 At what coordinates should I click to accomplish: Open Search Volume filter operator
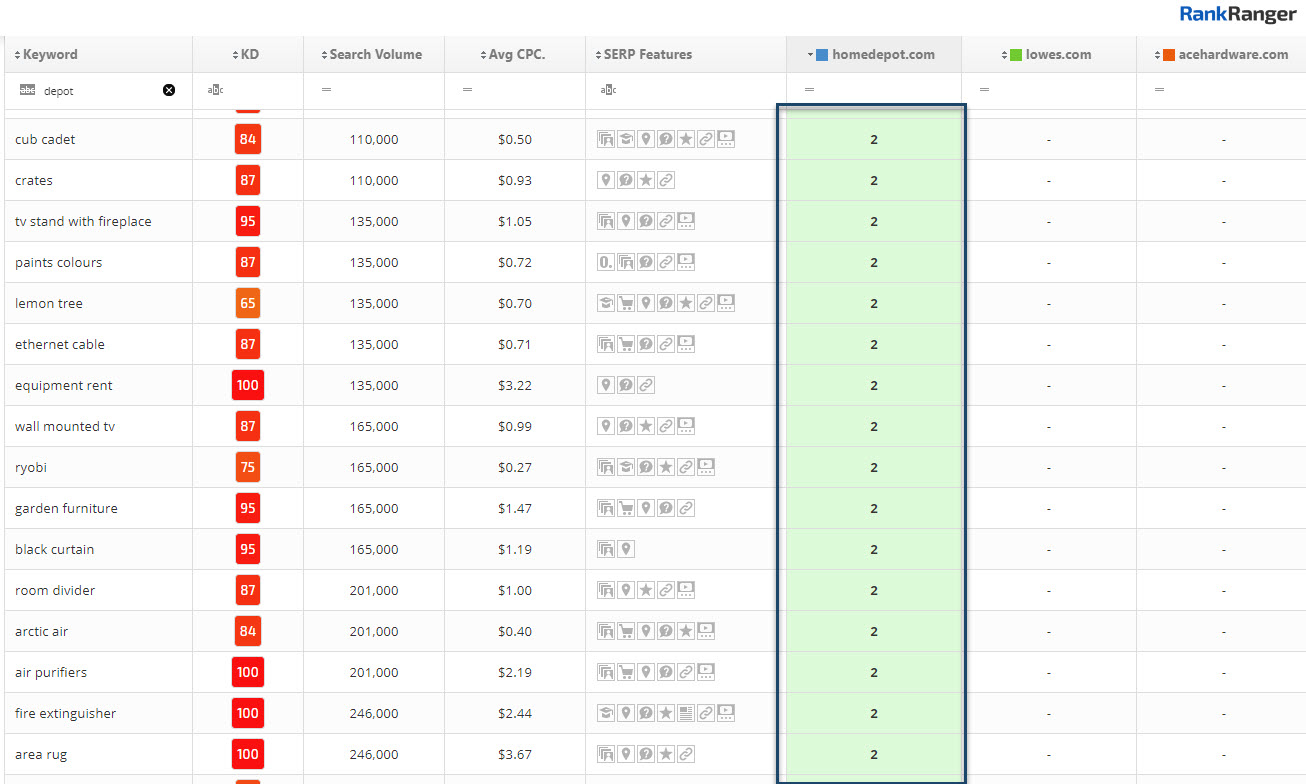[x=326, y=90]
